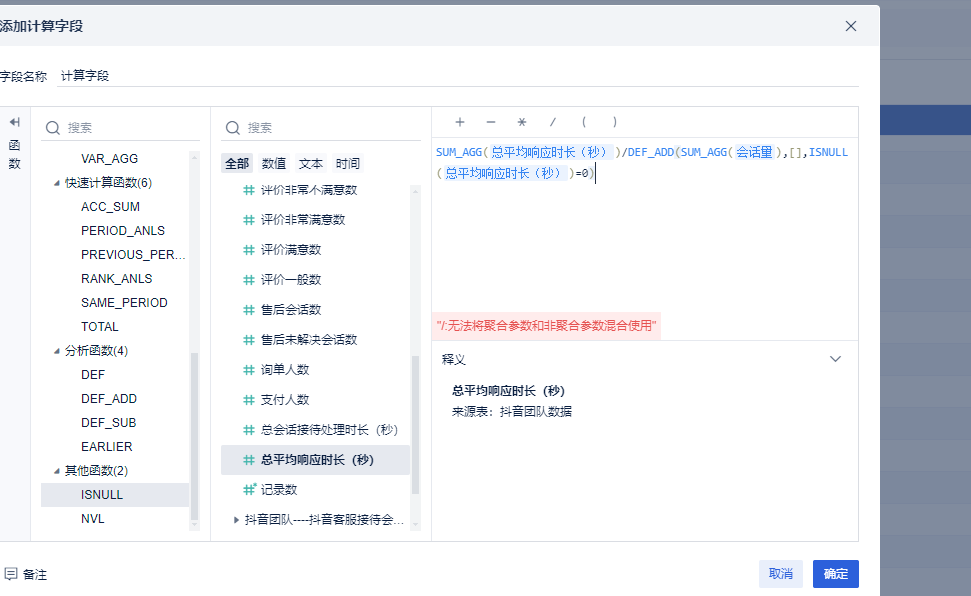Collapse the 快速计算函数(6) group
The height and width of the screenshot is (596, 971).
click(57, 183)
